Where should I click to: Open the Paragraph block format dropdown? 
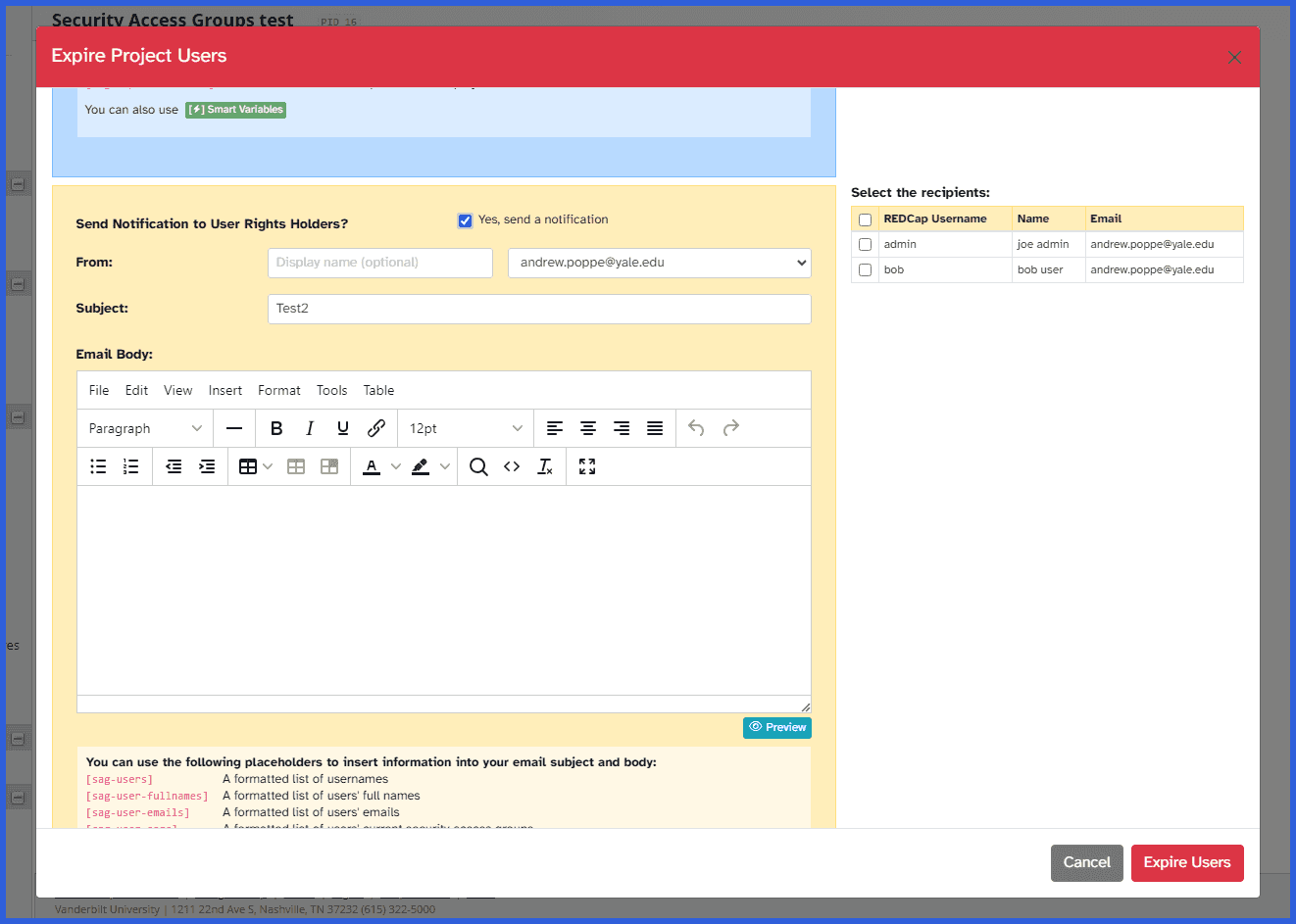[x=145, y=428]
